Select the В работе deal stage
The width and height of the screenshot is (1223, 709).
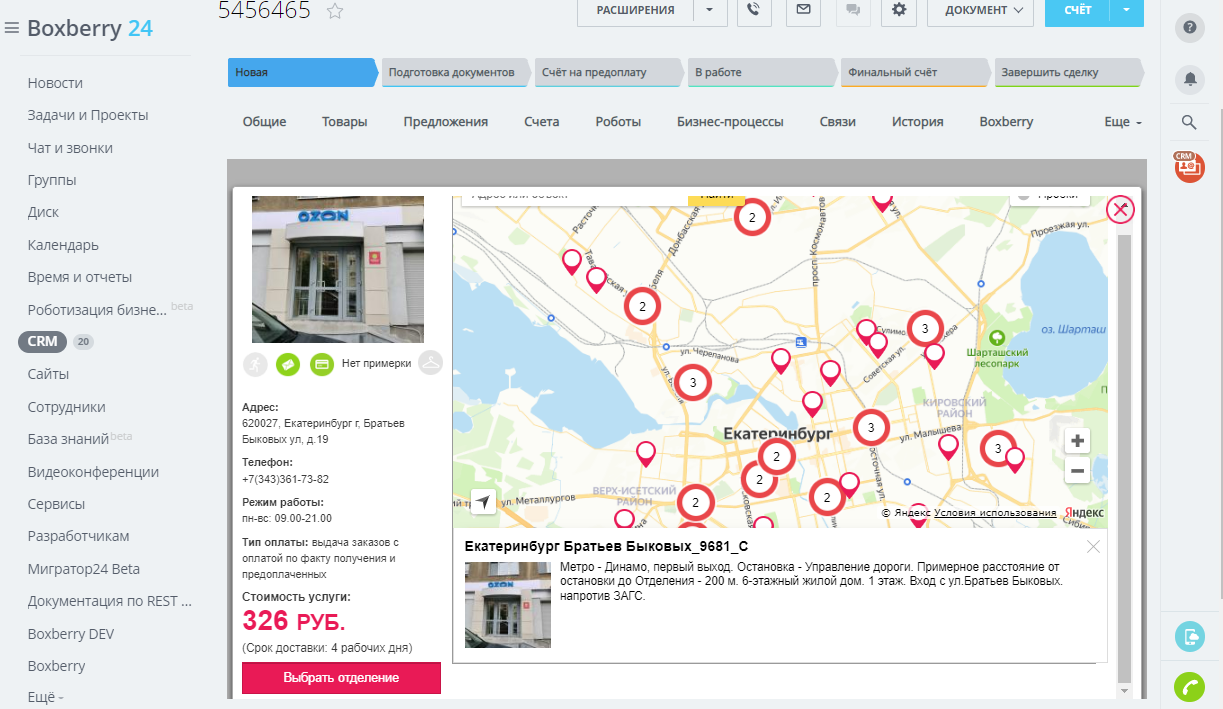coord(760,72)
